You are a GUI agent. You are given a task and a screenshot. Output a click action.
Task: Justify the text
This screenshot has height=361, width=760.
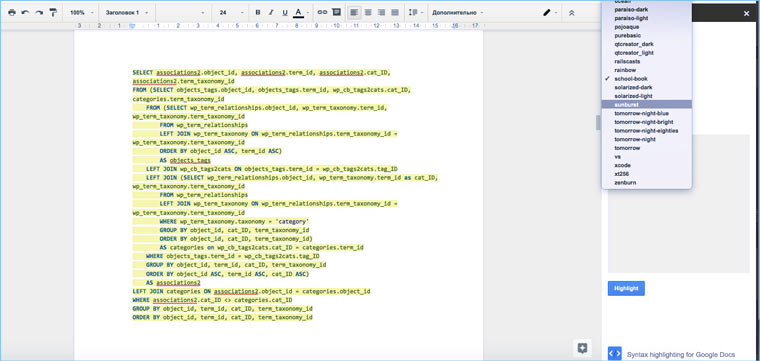pyautogui.click(x=395, y=13)
